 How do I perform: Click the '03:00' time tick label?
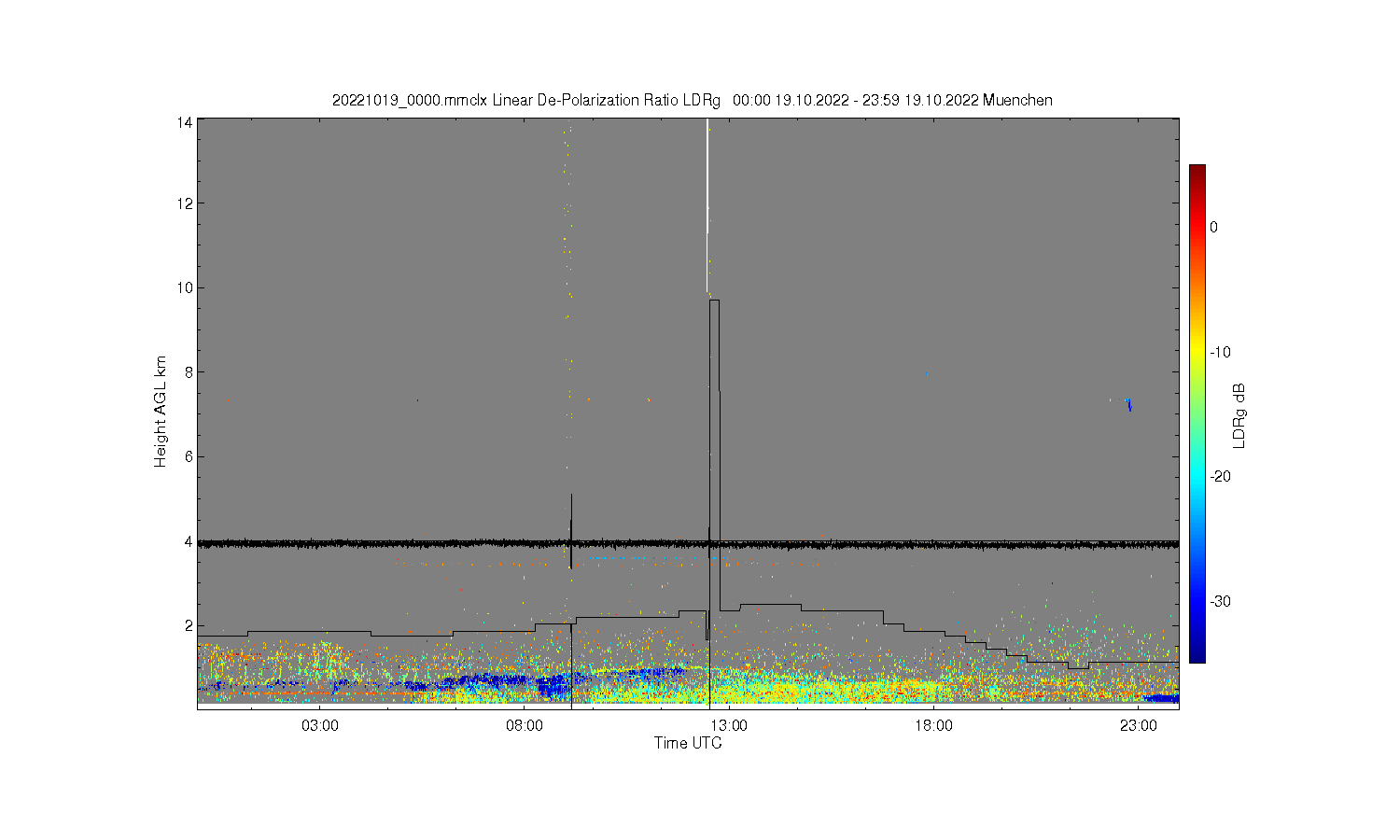pyautogui.click(x=320, y=726)
